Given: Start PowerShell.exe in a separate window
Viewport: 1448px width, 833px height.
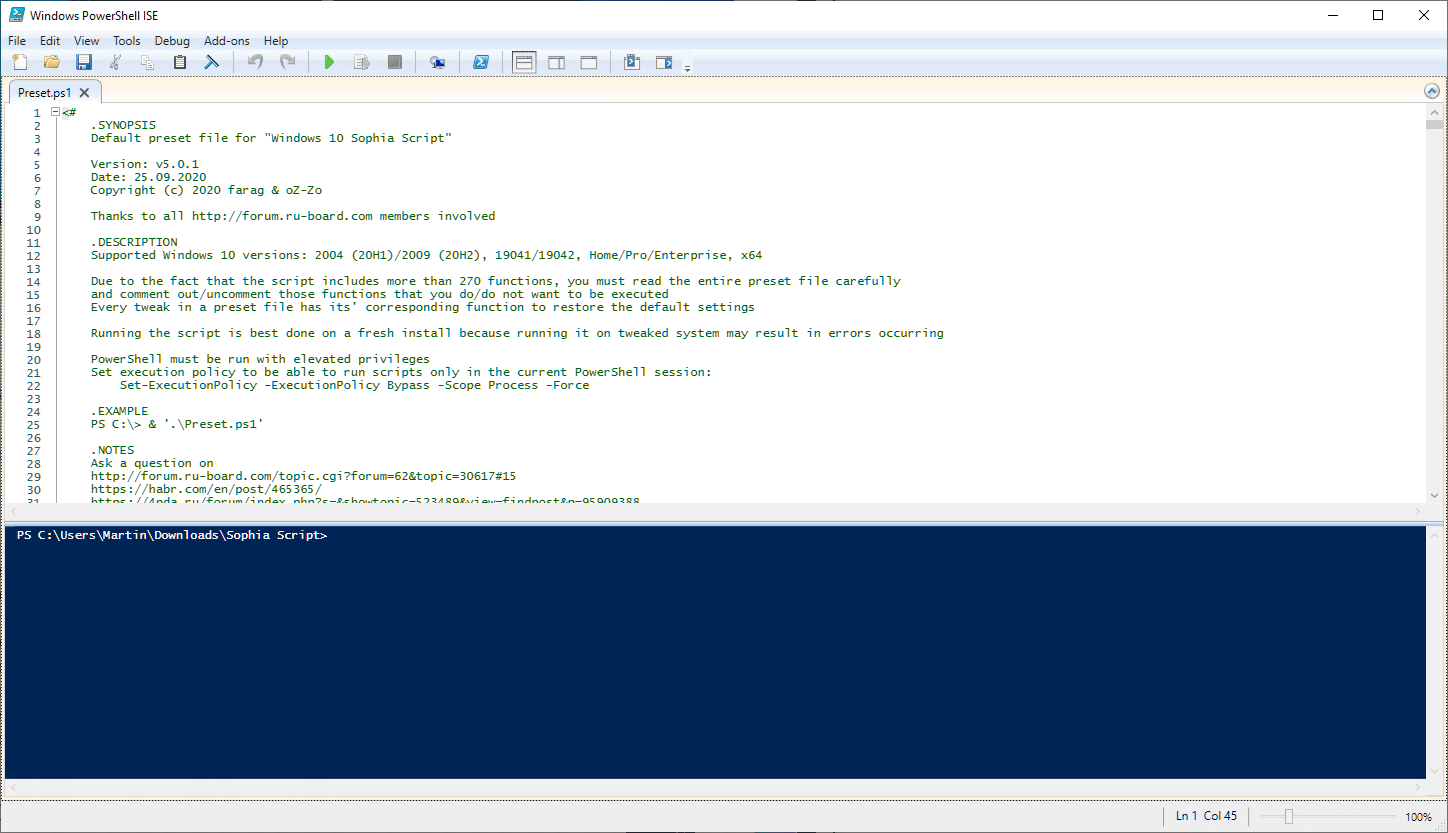Looking at the screenshot, I should tap(481, 63).
